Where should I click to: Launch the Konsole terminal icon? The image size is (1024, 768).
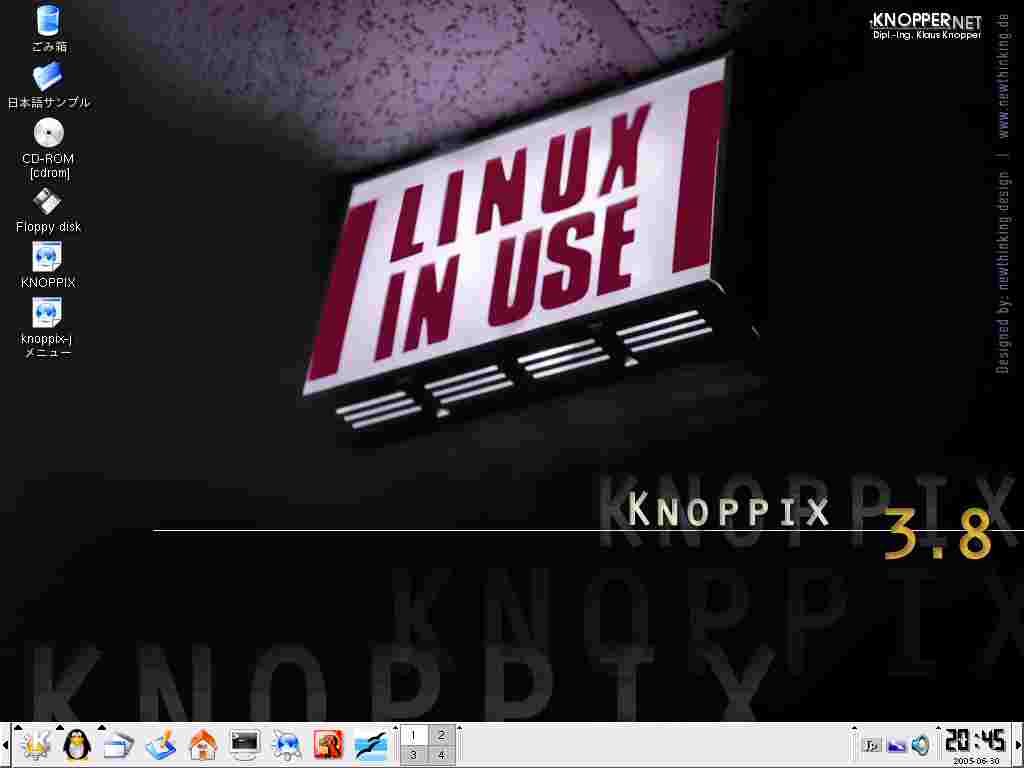(245, 745)
